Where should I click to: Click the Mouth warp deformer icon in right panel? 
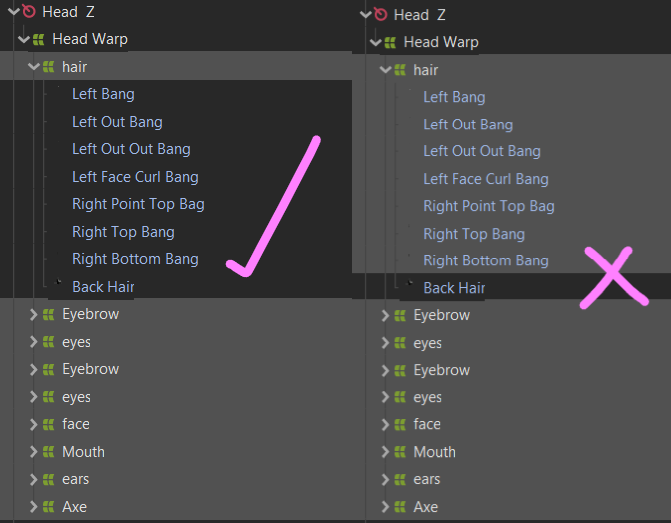click(400, 452)
